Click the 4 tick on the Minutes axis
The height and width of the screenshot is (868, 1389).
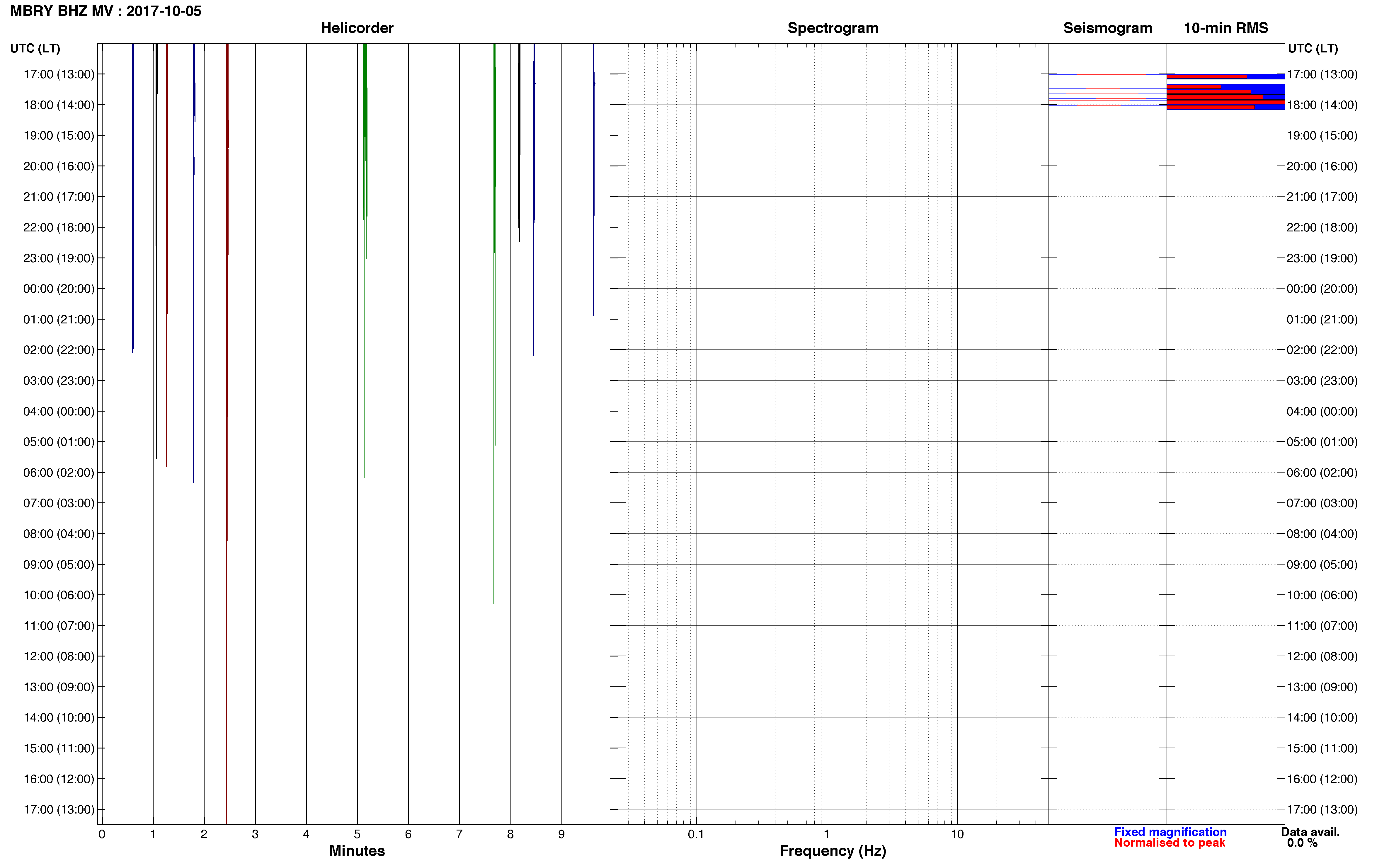click(x=306, y=834)
